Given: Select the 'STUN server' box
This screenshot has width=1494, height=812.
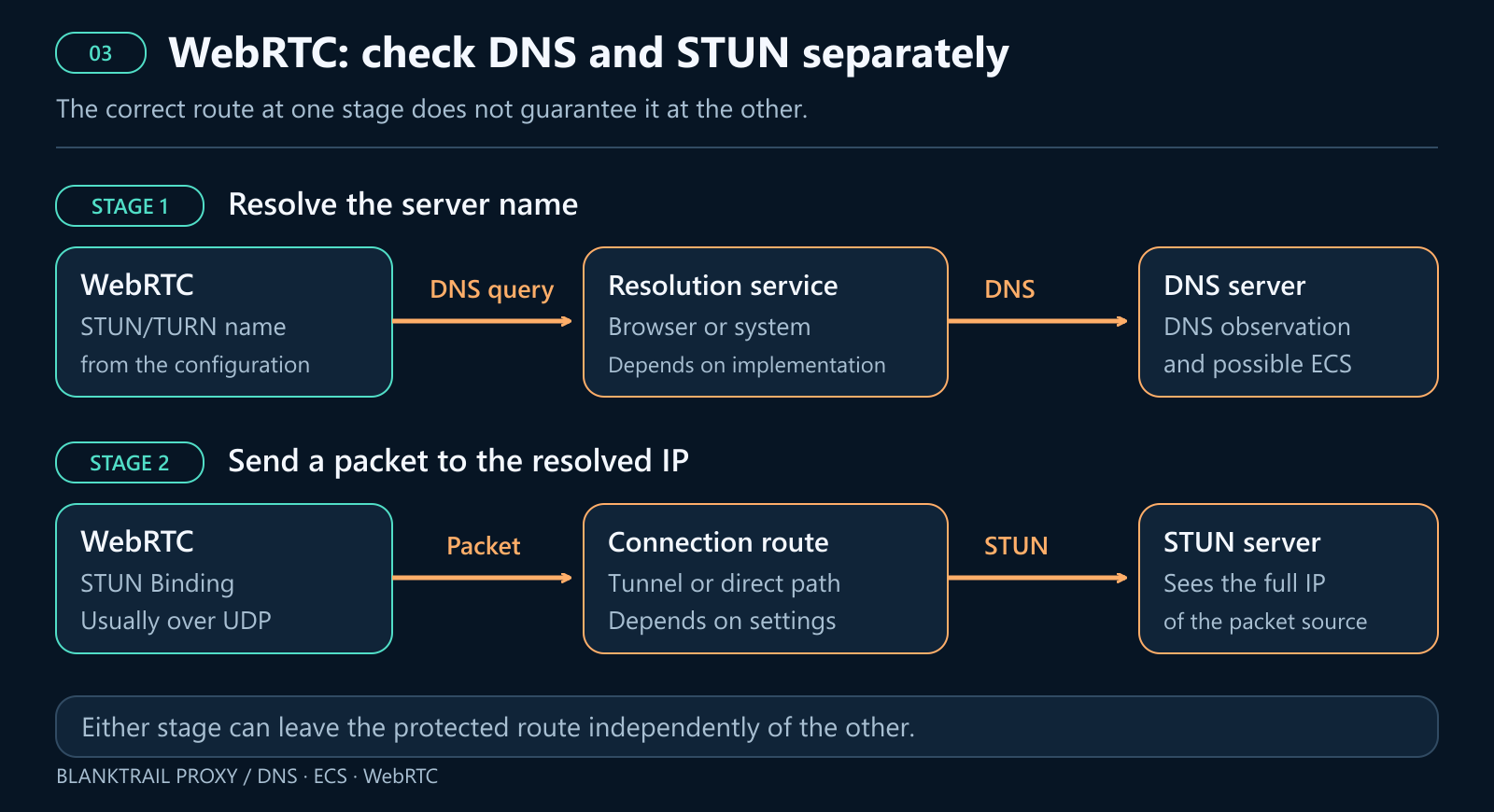Looking at the screenshot, I should [x=1289, y=579].
